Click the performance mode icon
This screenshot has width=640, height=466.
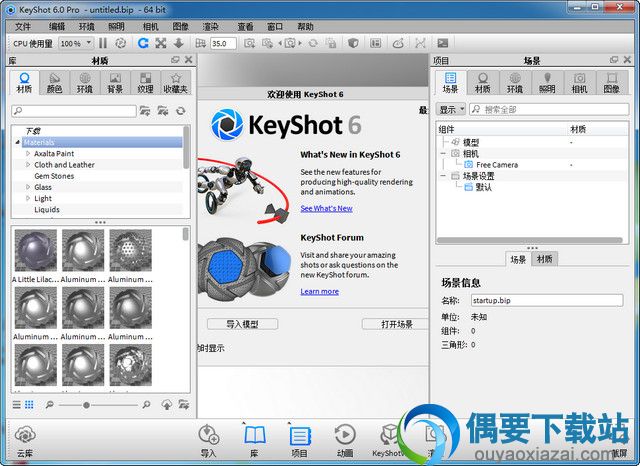(x=120, y=43)
